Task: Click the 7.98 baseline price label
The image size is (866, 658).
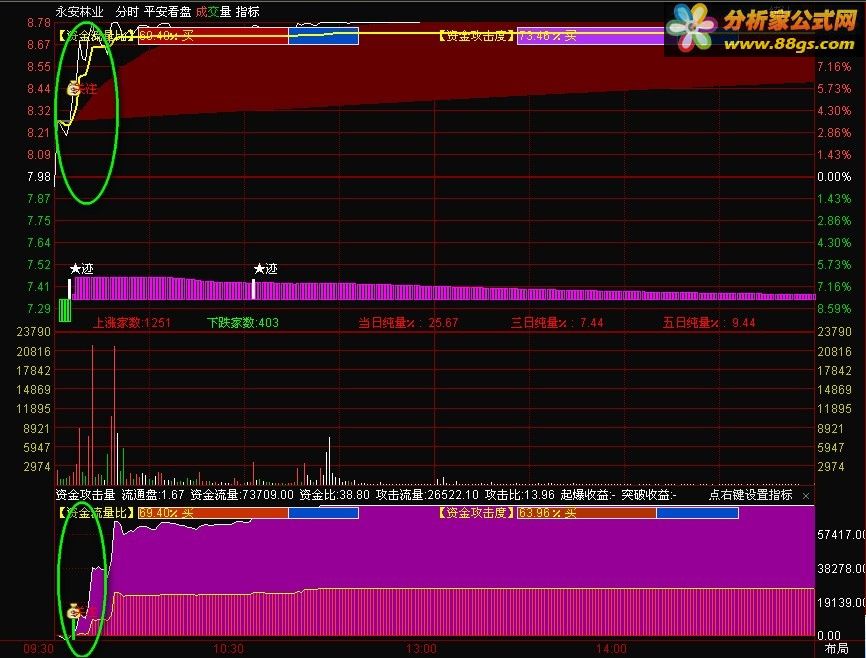Action: pyautogui.click(x=39, y=177)
